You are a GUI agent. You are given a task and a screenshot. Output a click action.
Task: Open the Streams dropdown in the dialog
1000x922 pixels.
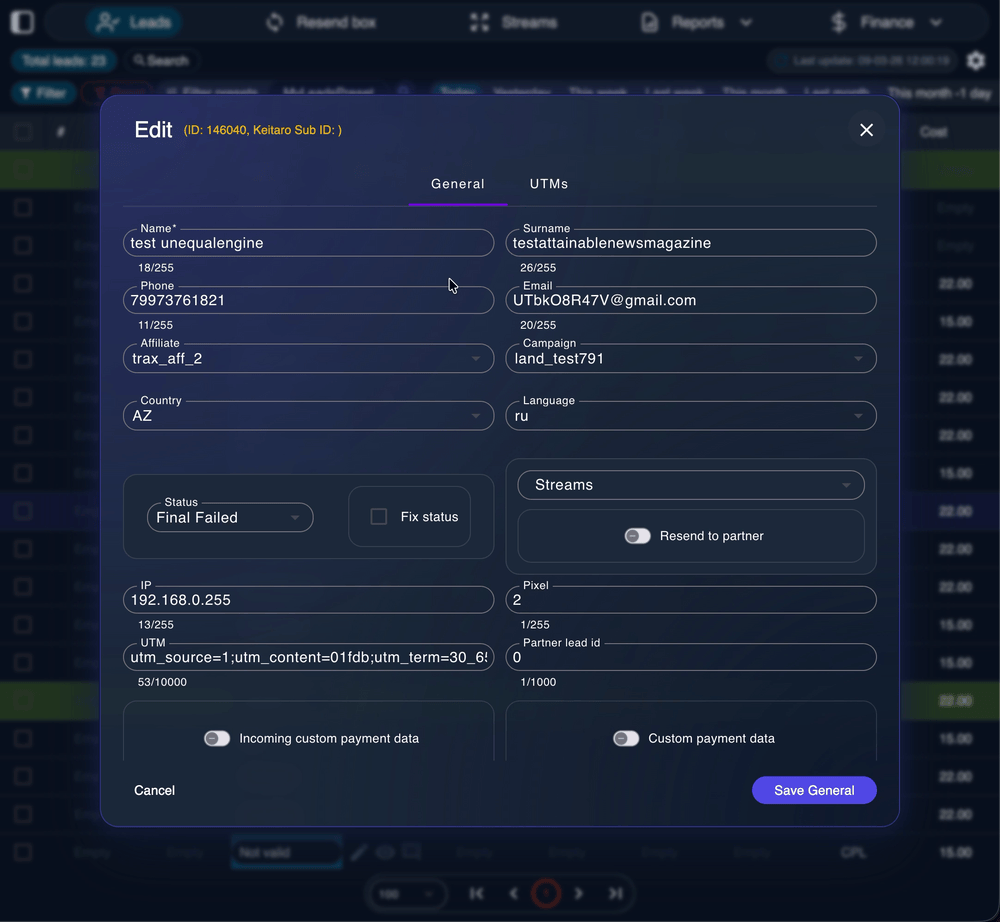[690, 485]
